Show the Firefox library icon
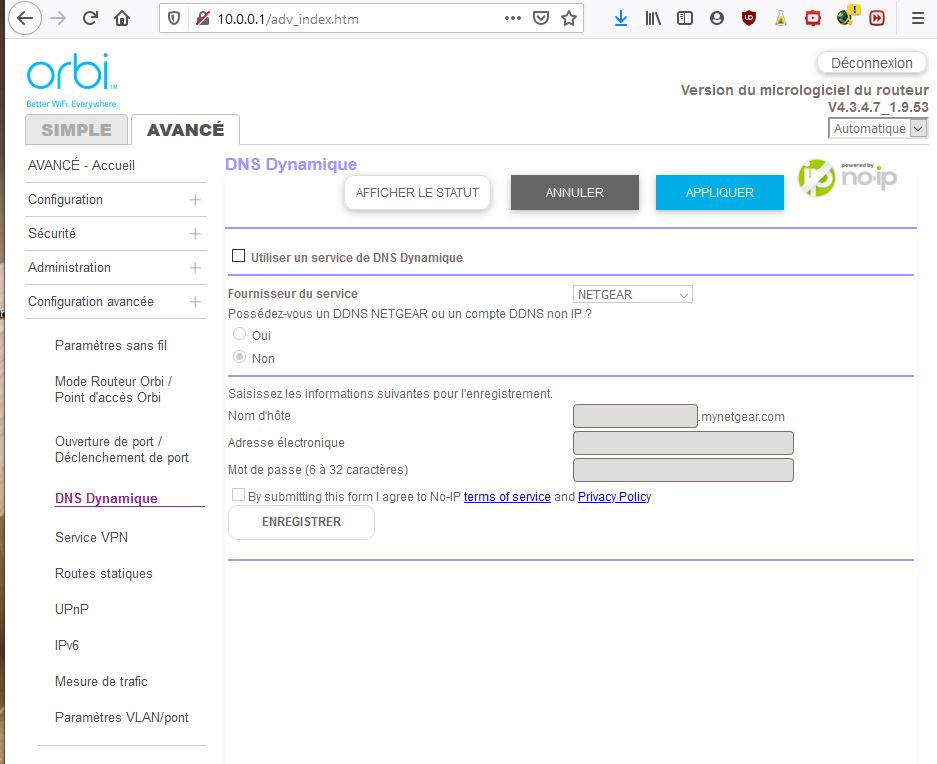 (653, 18)
